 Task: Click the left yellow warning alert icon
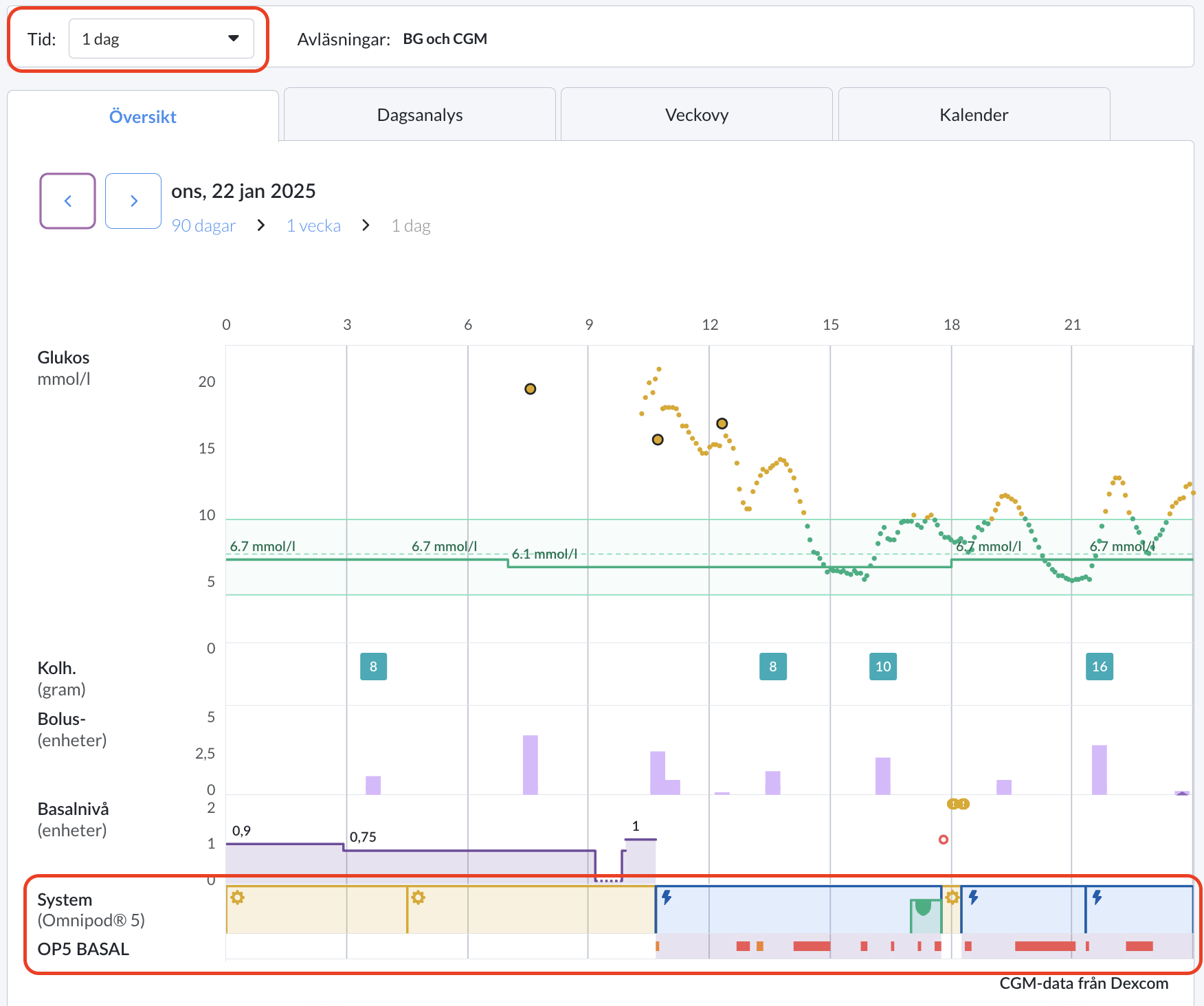pyautogui.click(x=952, y=804)
